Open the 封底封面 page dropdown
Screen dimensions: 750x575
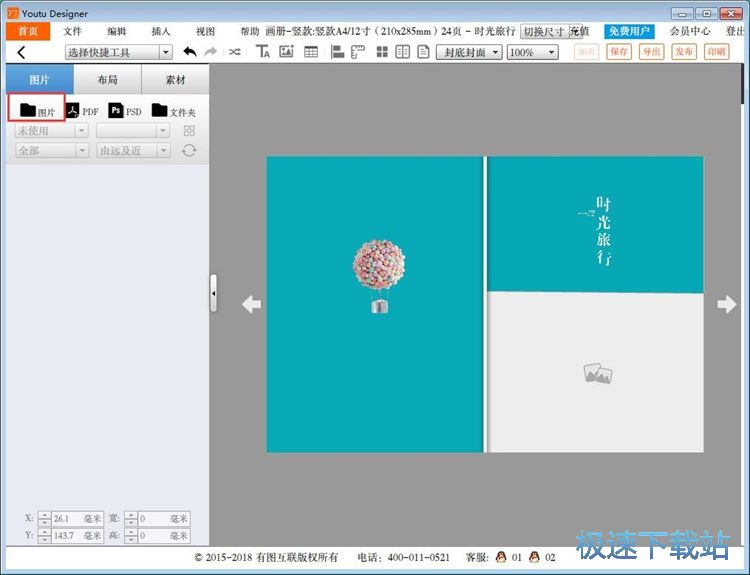[468, 52]
